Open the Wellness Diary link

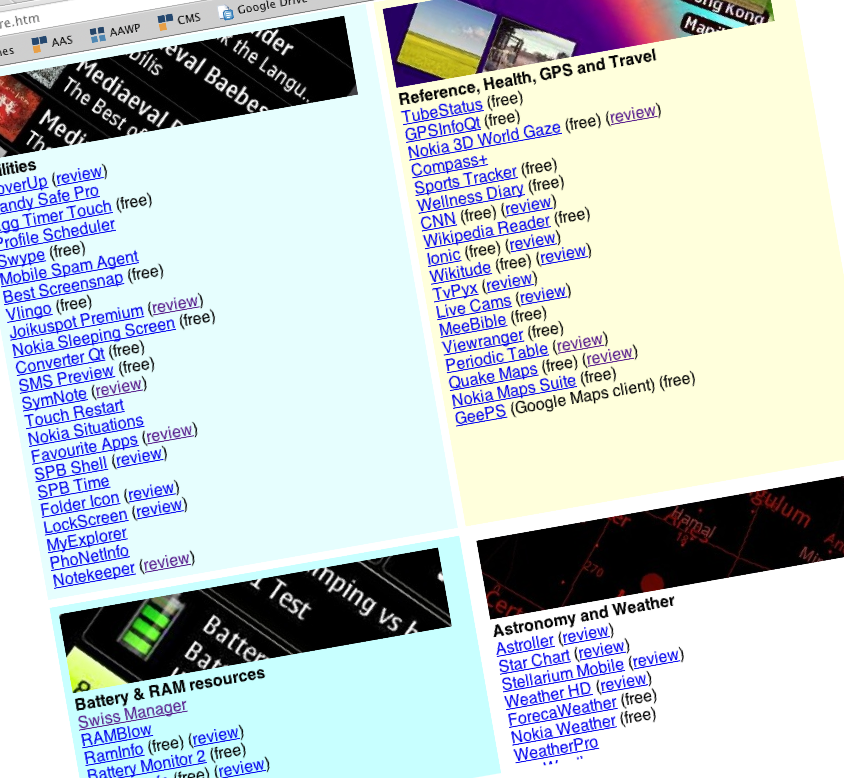tap(470, 198)
